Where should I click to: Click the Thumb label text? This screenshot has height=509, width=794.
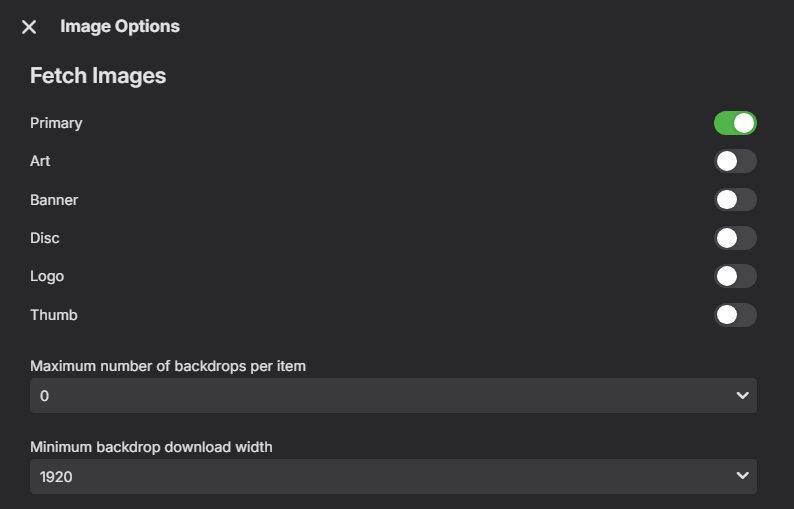point(54,315)
